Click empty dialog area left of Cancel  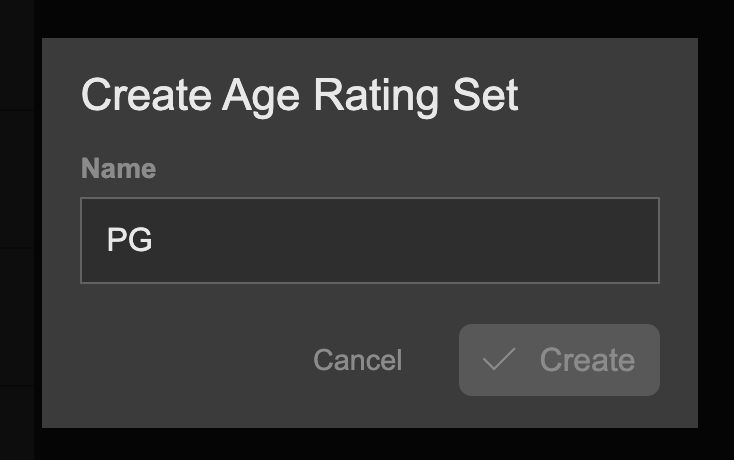[x=180, y=360]
